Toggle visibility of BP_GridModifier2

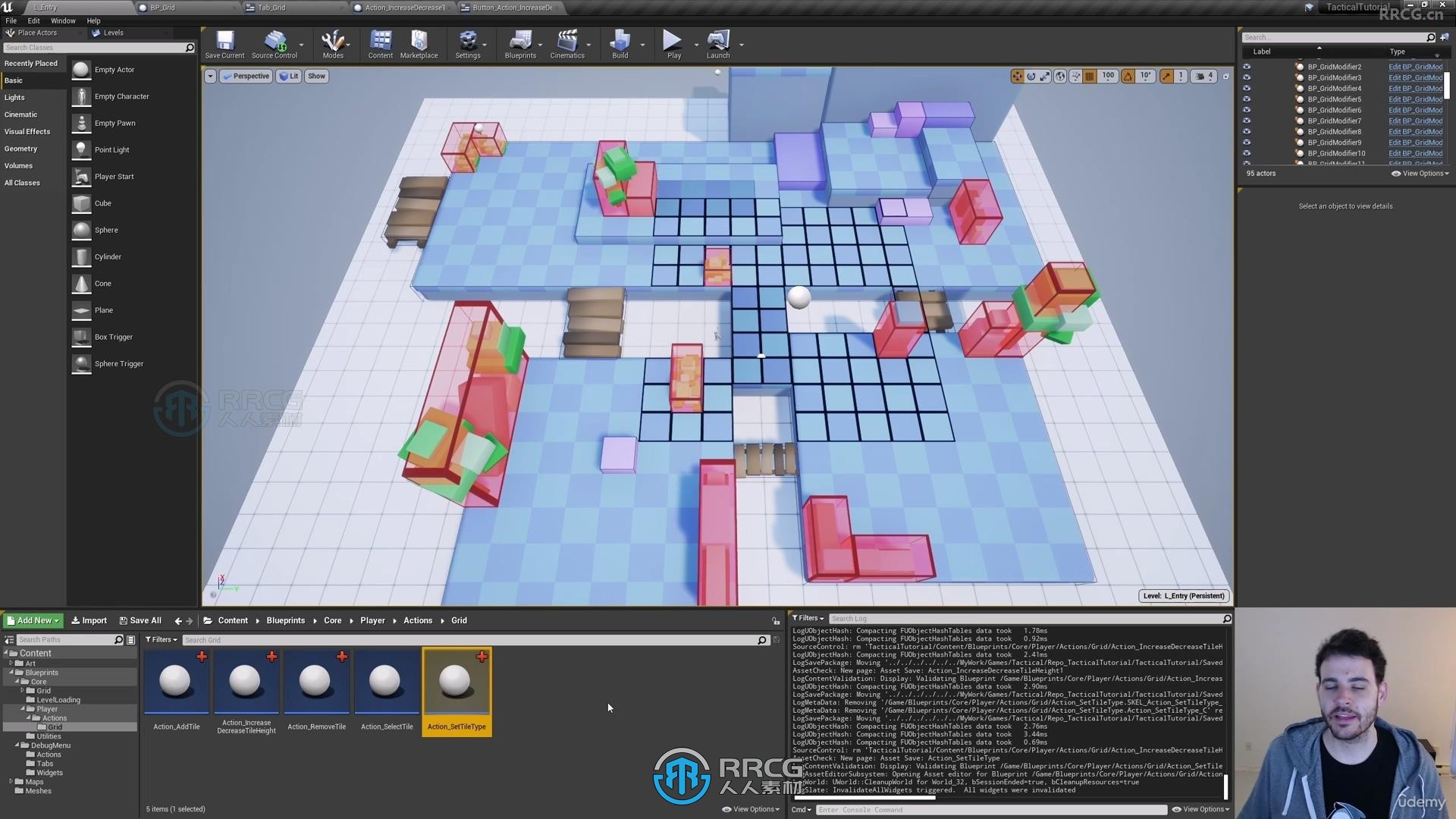(x=1246, y=66)
